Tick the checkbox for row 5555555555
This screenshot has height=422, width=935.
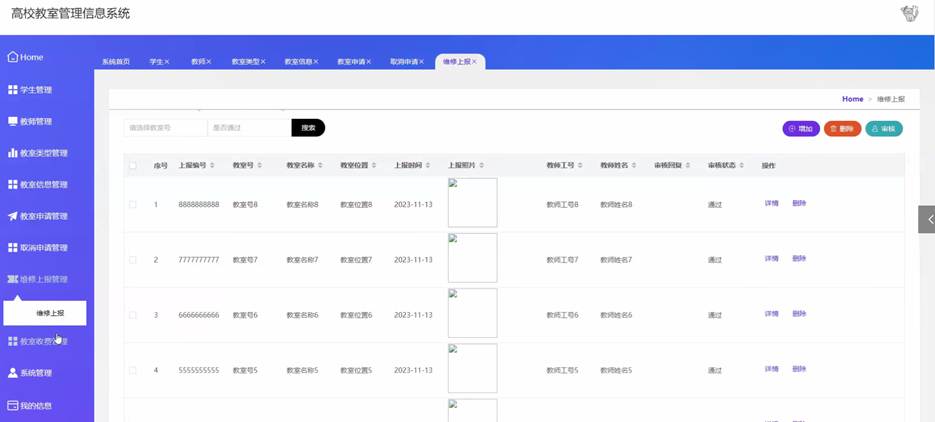click(132, 370)
